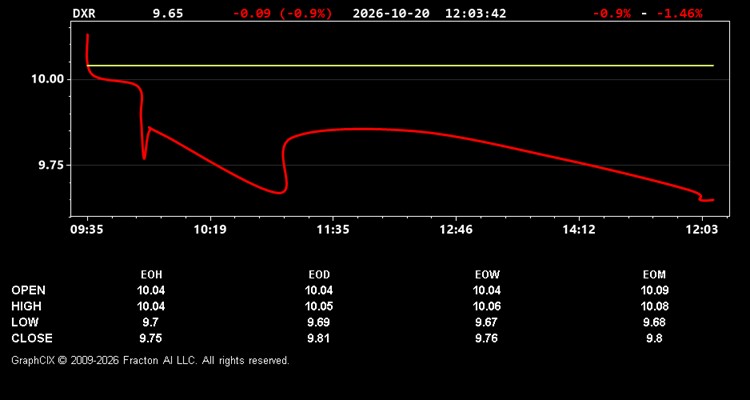This screenshot has width=750, height=400.
Task: Click the EOM column header
Action: pos(654,275)
